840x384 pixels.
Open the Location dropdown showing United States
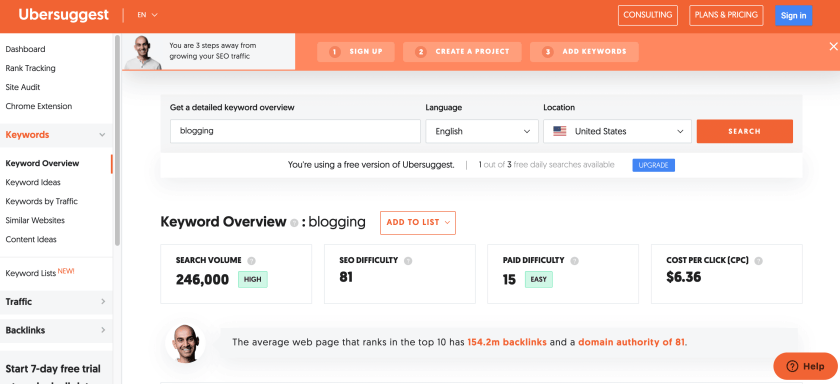(x=617, y=131)
